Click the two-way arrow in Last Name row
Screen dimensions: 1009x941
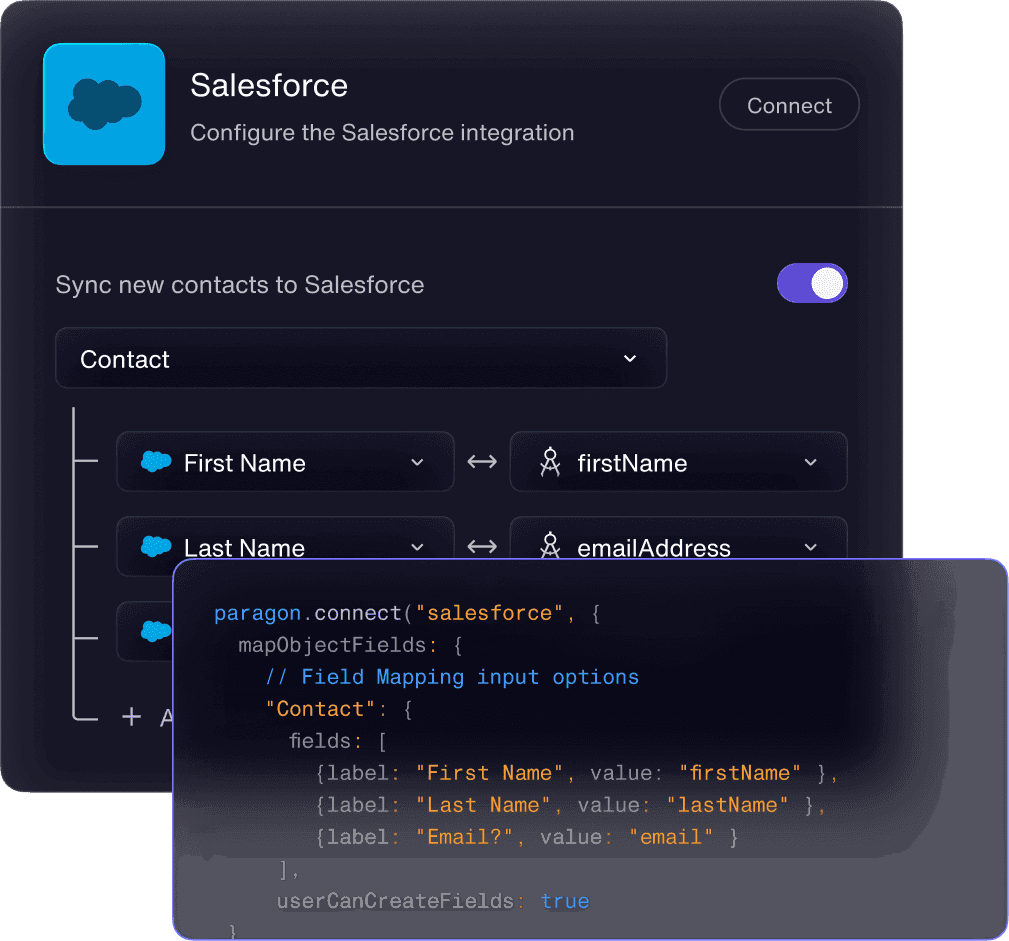coord(482,546)
